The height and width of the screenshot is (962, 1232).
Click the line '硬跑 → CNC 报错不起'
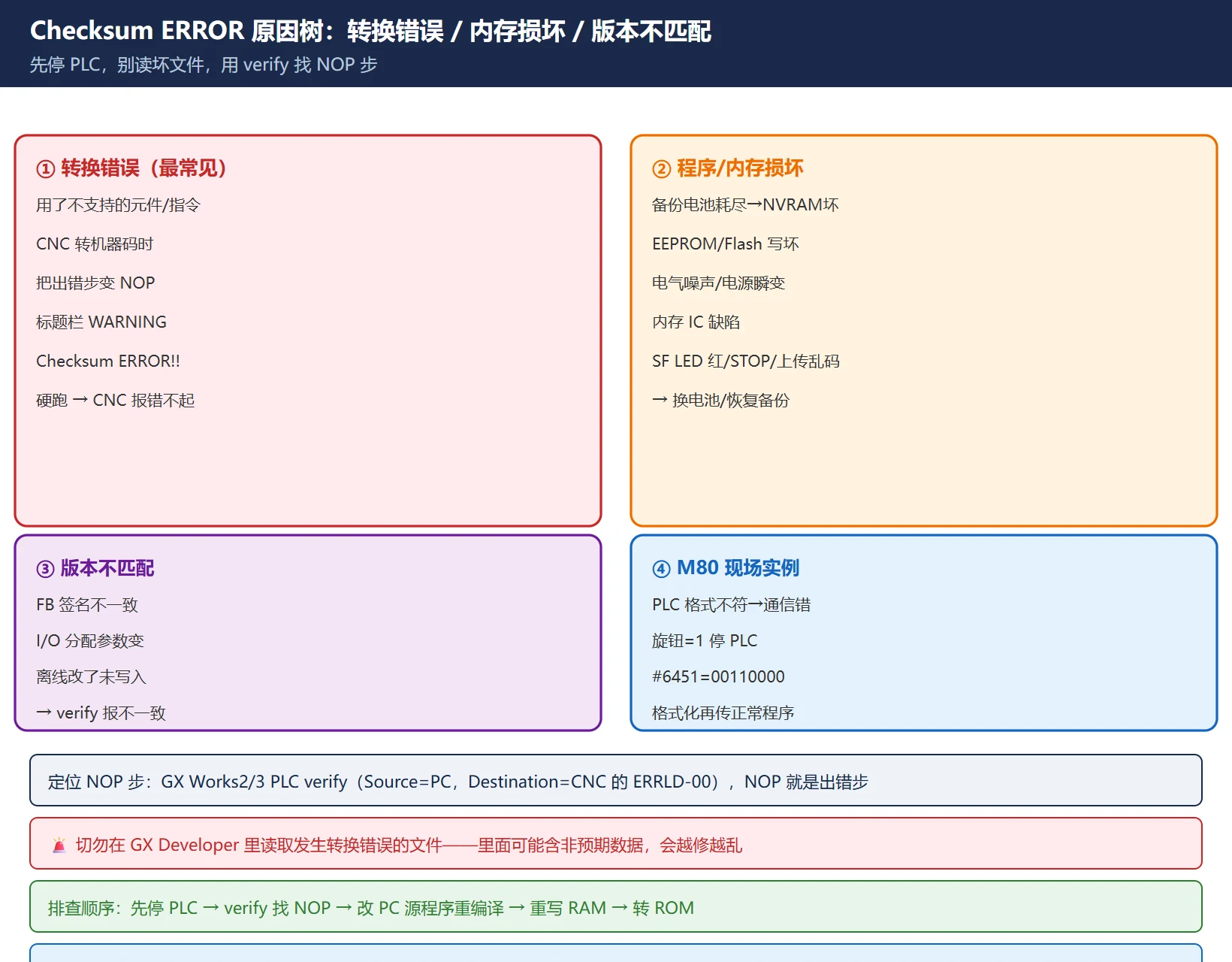tap(116, 400)
